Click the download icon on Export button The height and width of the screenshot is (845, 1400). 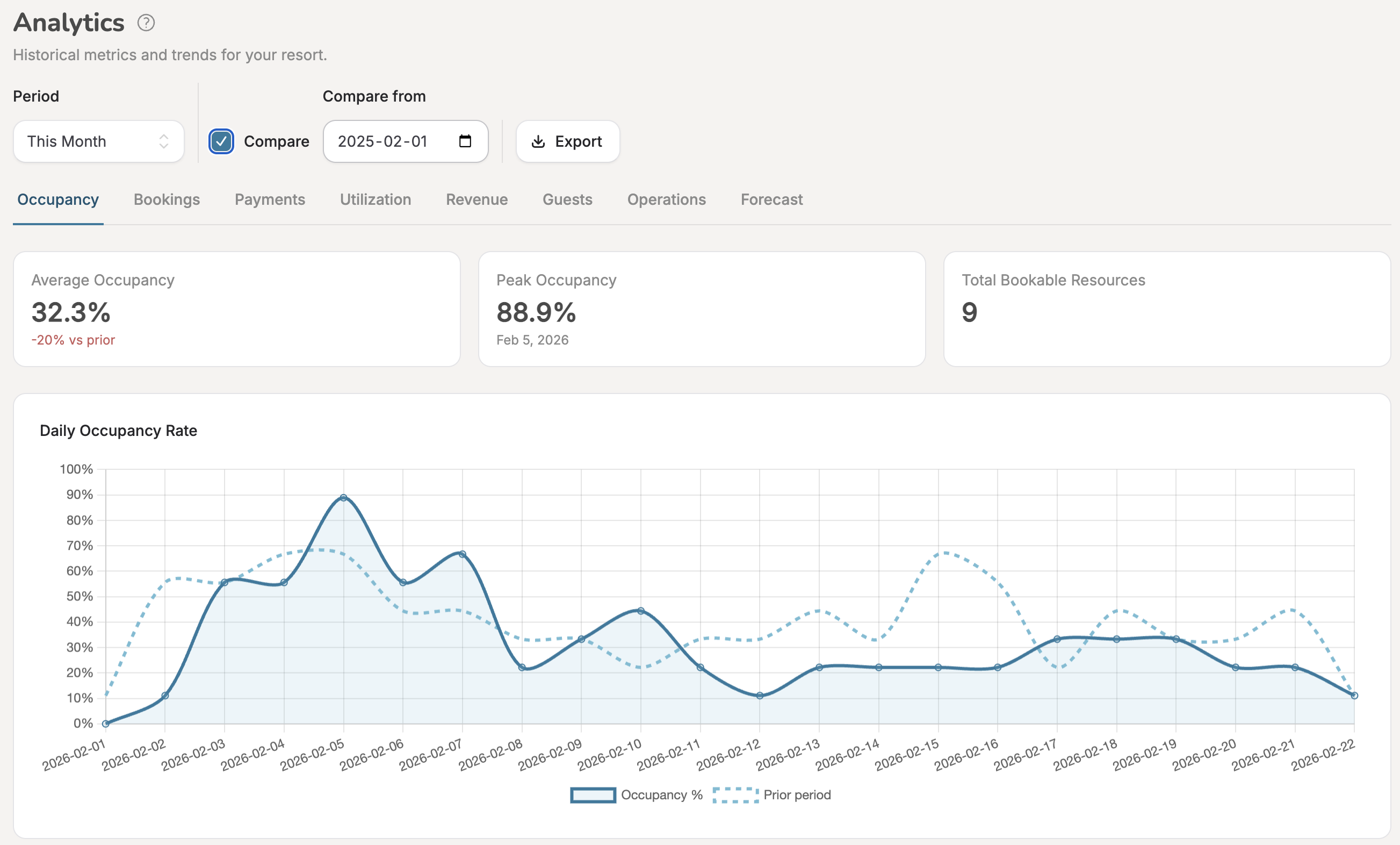[539, 141]
